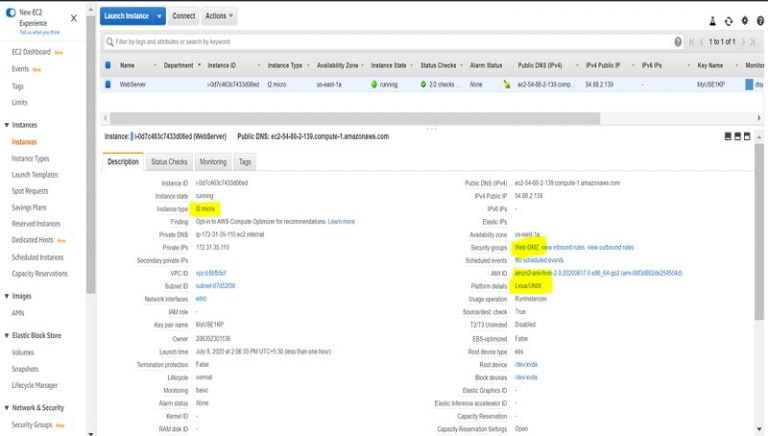
Task: Select the third details pane layout icon
Action: [x=747, y=137]
